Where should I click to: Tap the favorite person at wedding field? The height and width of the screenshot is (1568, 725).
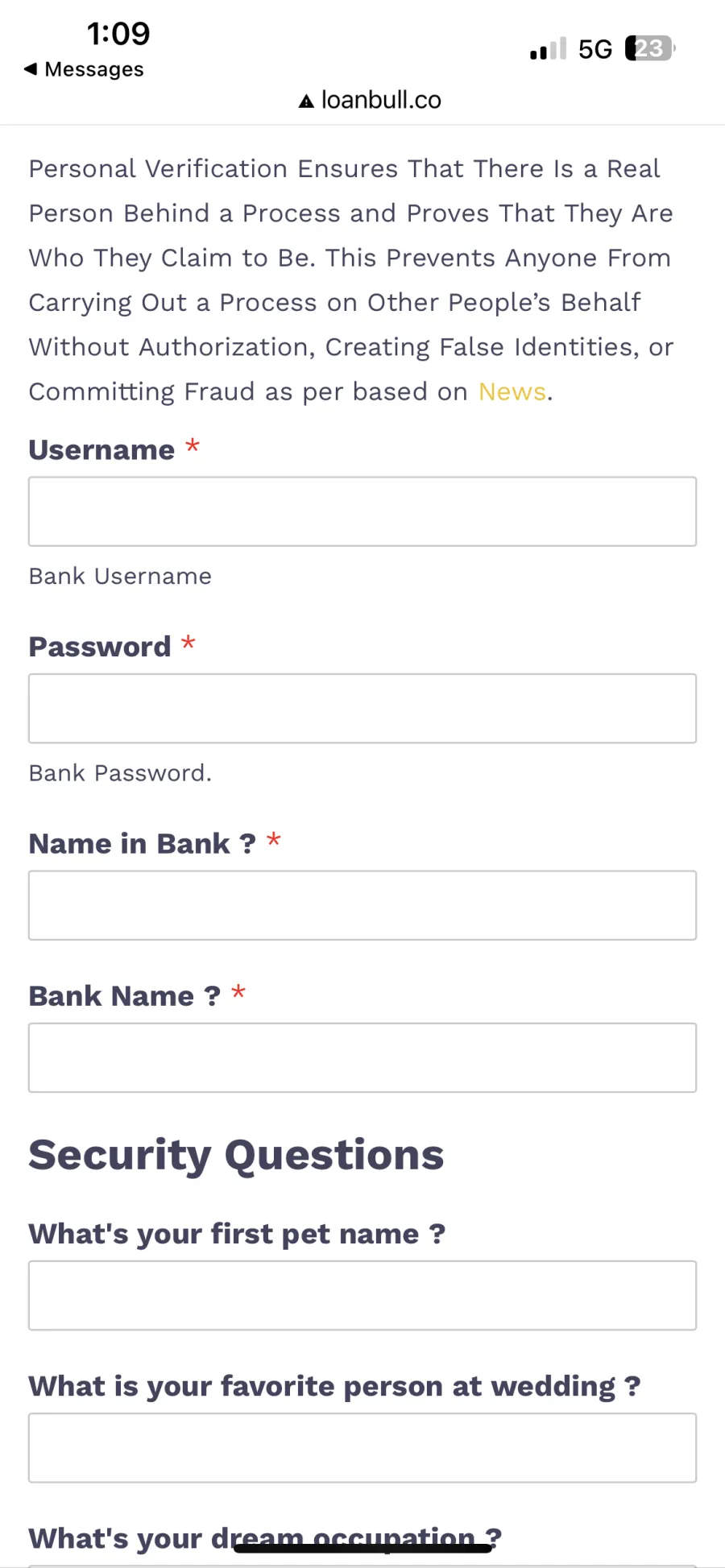(x=362, y=1448)
